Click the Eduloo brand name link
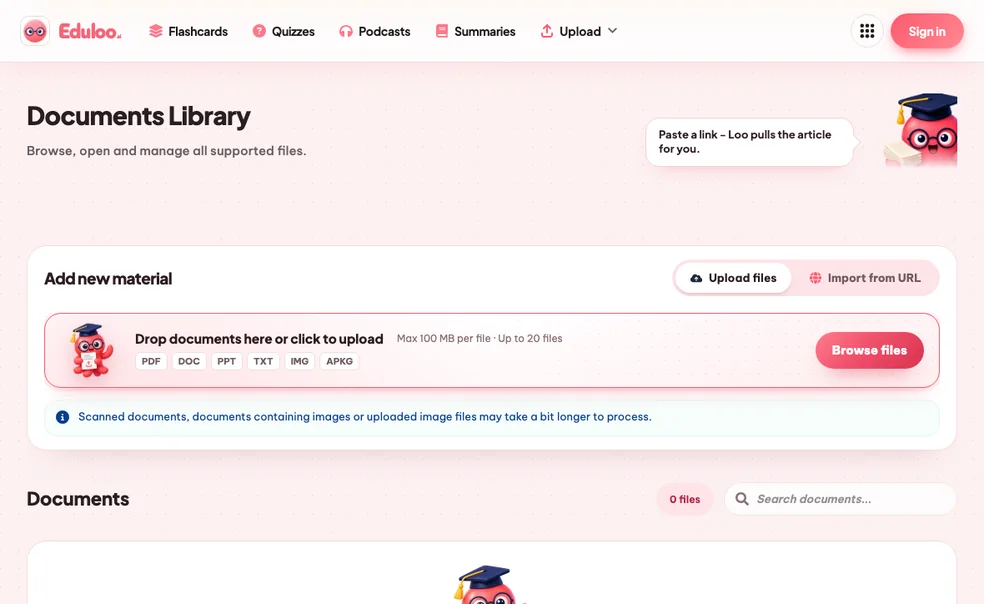 coord(90,31)
